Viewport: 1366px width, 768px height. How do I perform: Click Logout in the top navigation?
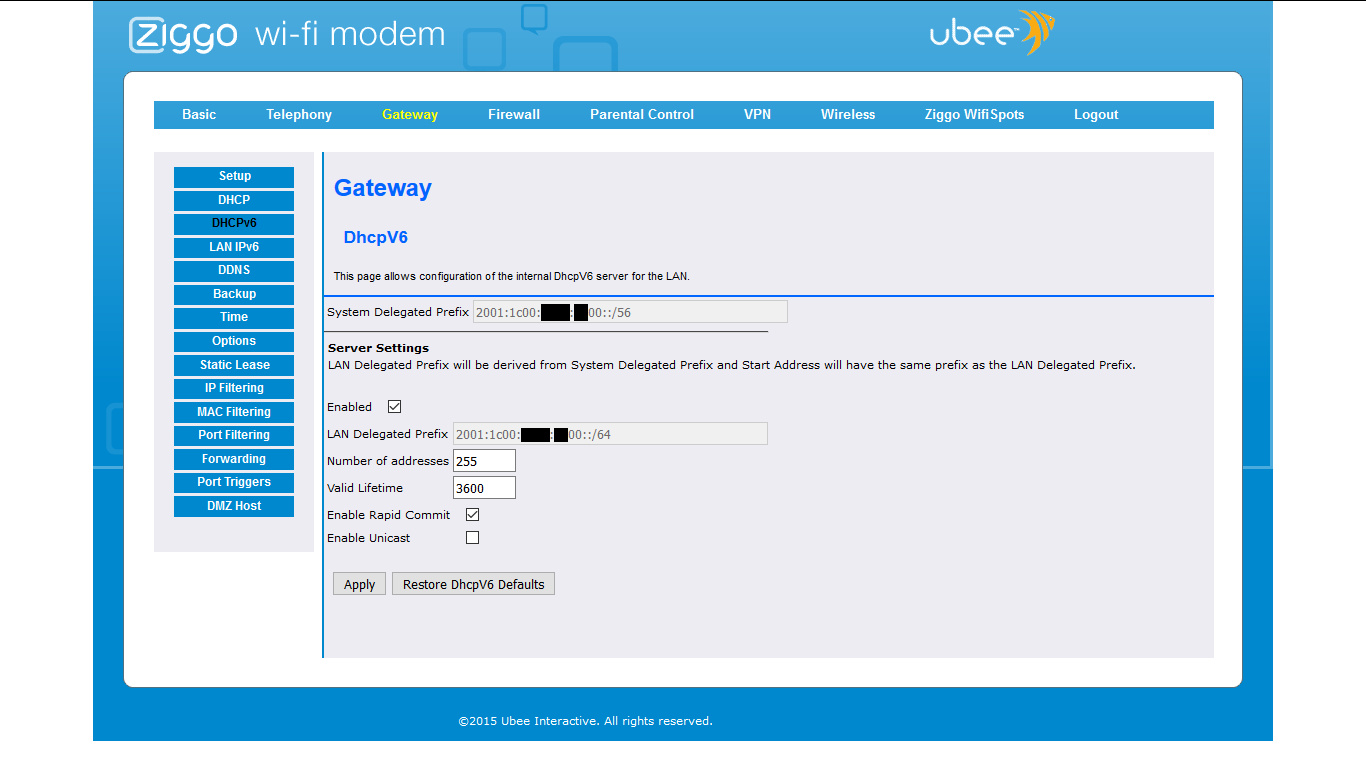point(1096,115)
